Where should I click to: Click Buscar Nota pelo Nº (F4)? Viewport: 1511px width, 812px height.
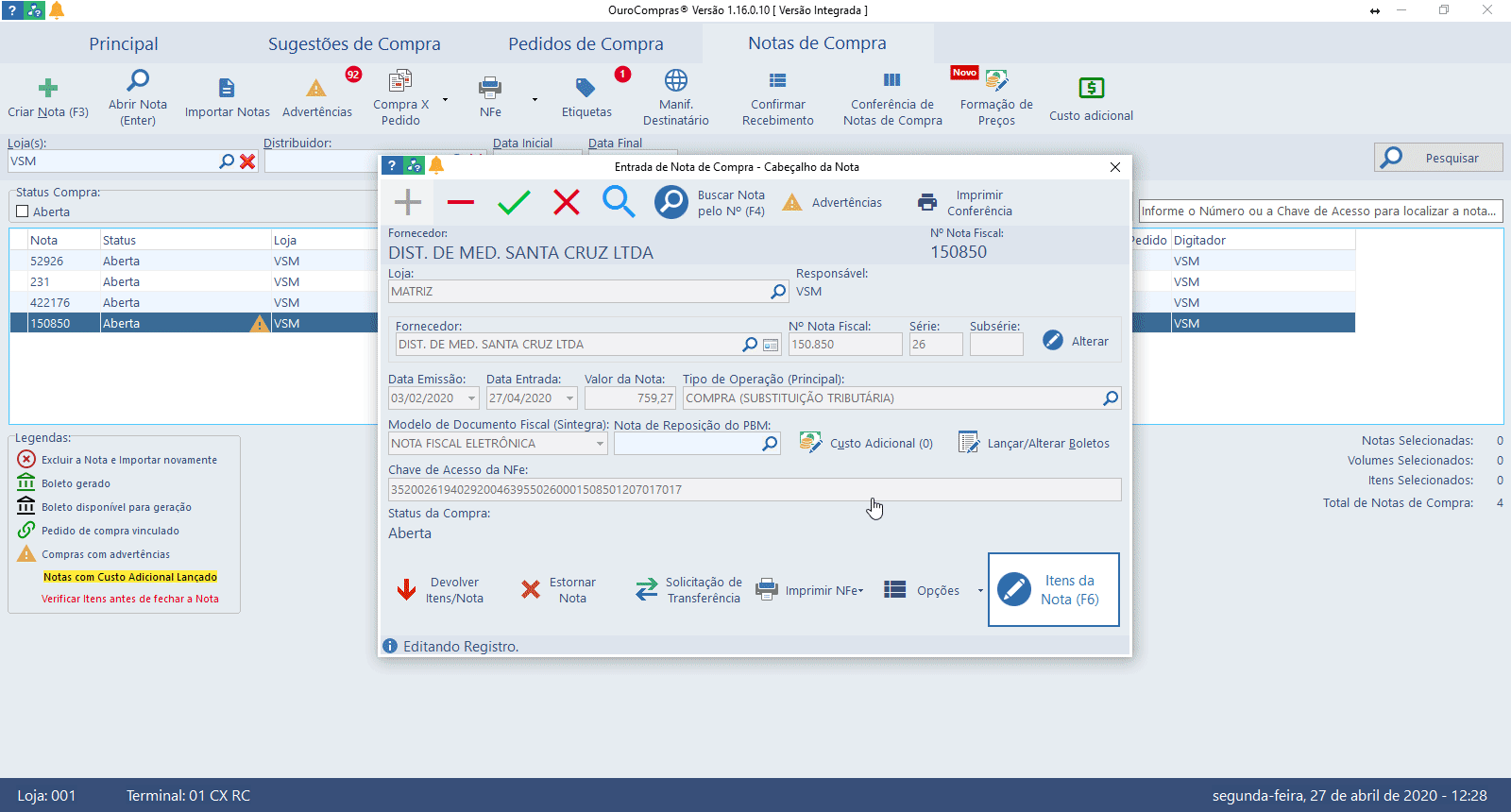point(710,203)
